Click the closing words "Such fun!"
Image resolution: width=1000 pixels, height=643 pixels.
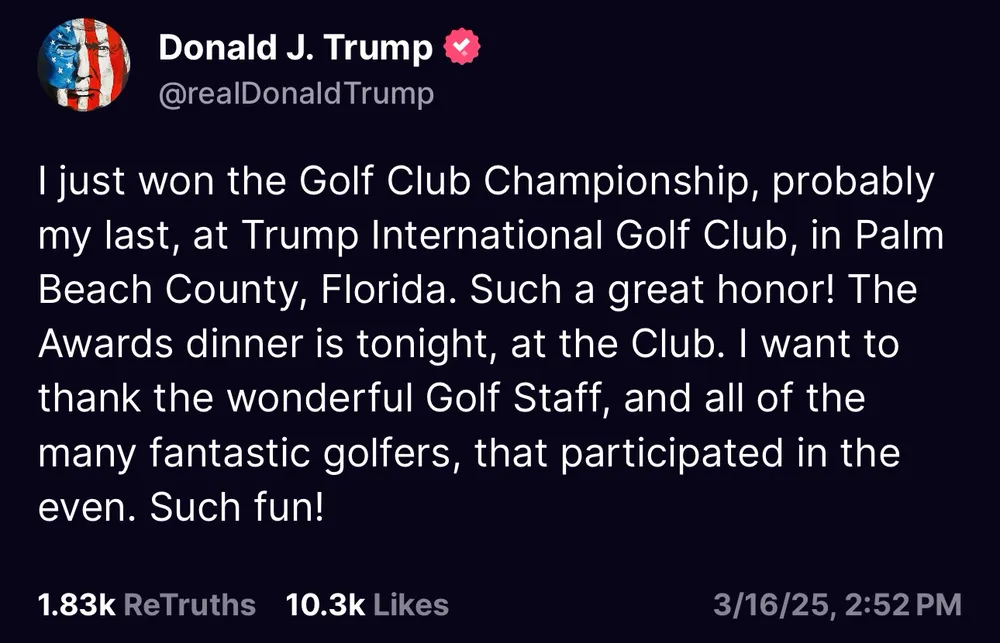click(x=237, y=507)
